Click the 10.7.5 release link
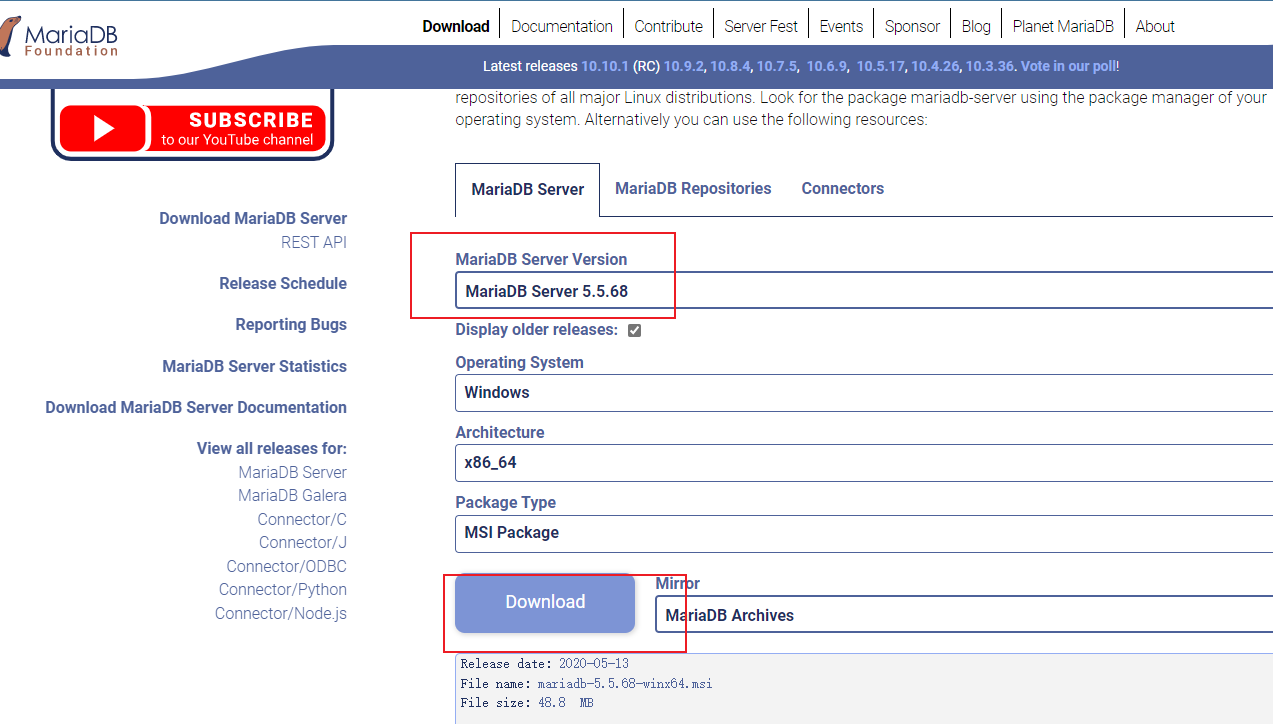Viewport: 1273px width, 724px height. pyautogui.click(x=776, y=66)
